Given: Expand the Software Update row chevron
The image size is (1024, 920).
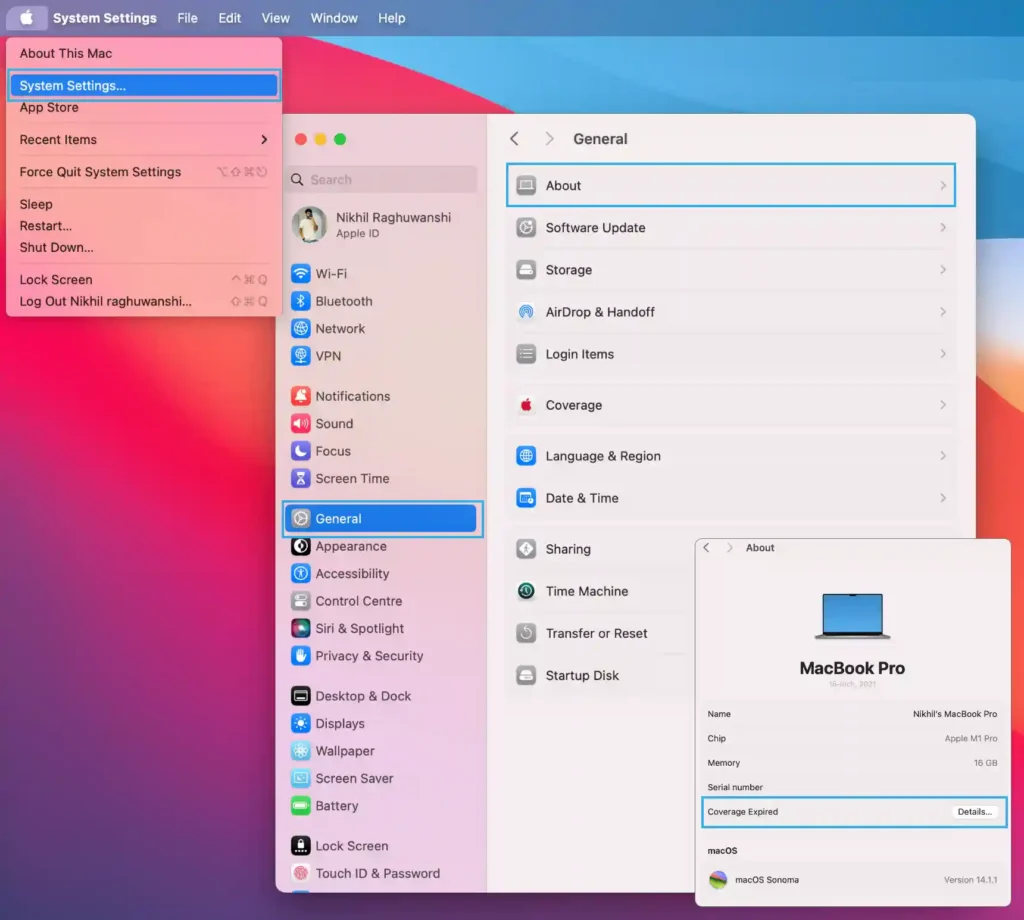Looking at the screenshot, I should tap(943, 228).
